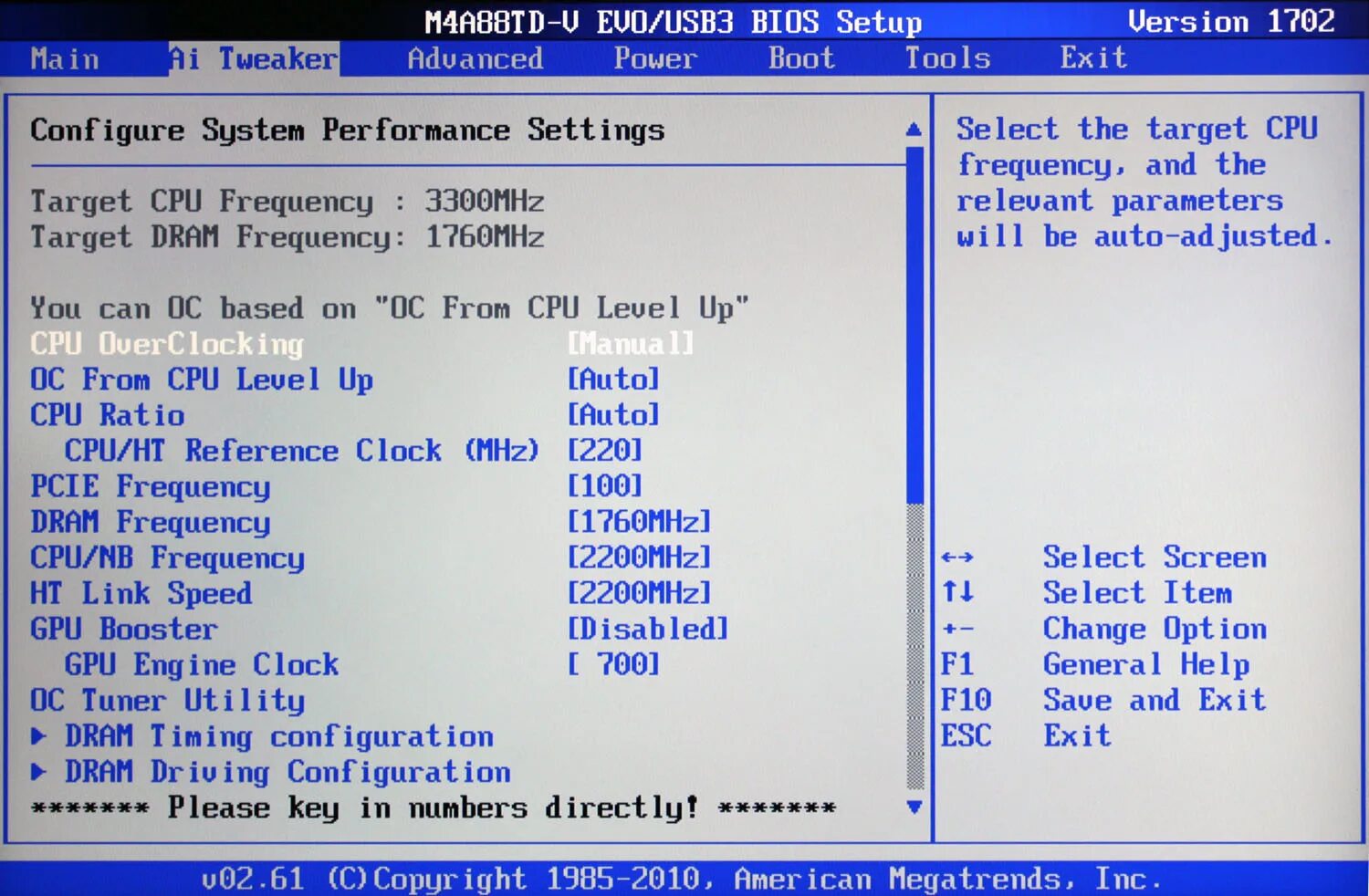
Task: Open CPU OverClocking [Manual] option
Action: tap(630, 344)
